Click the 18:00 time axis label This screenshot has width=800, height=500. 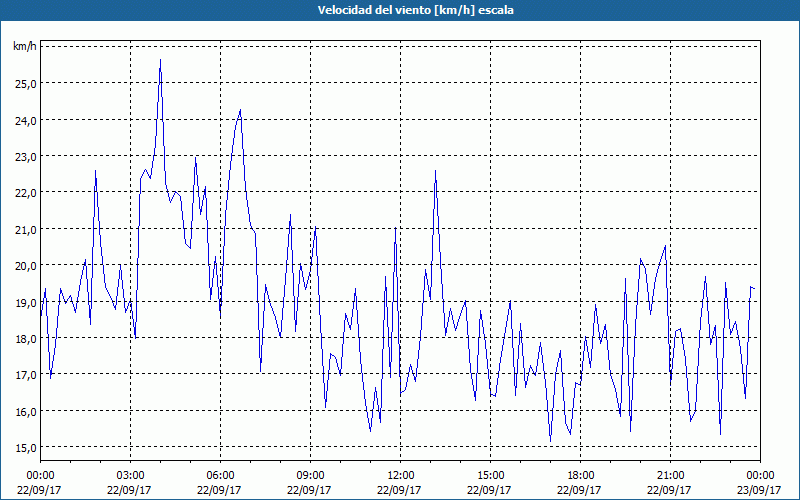pos(581,476)
